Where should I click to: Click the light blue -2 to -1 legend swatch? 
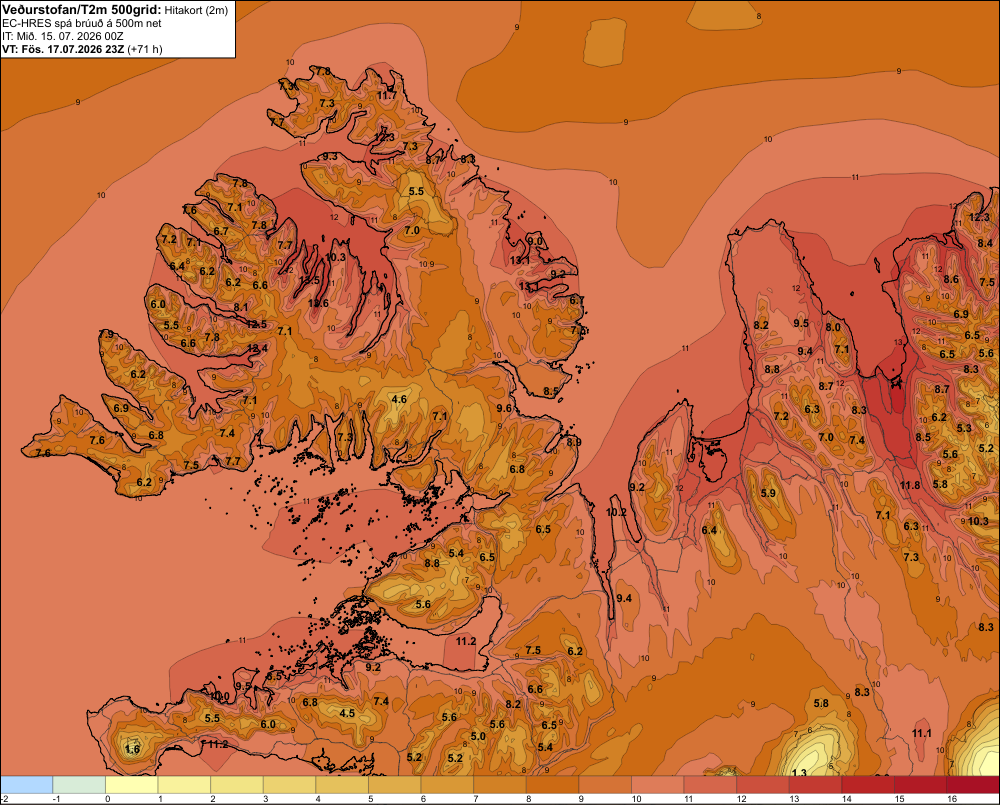click(26, 785)
